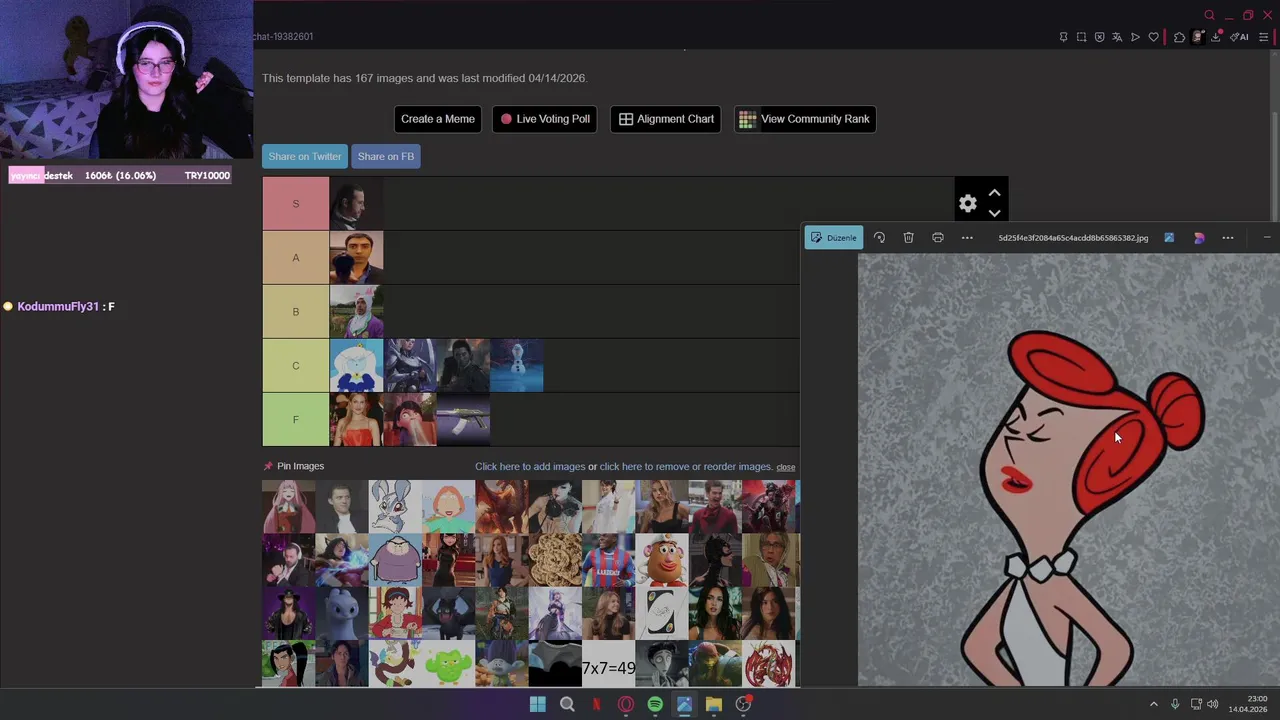The height and width of the screenshot is (720, 1280).
Task: Open ad blocker shield icon
Action: pos(1099,37)
